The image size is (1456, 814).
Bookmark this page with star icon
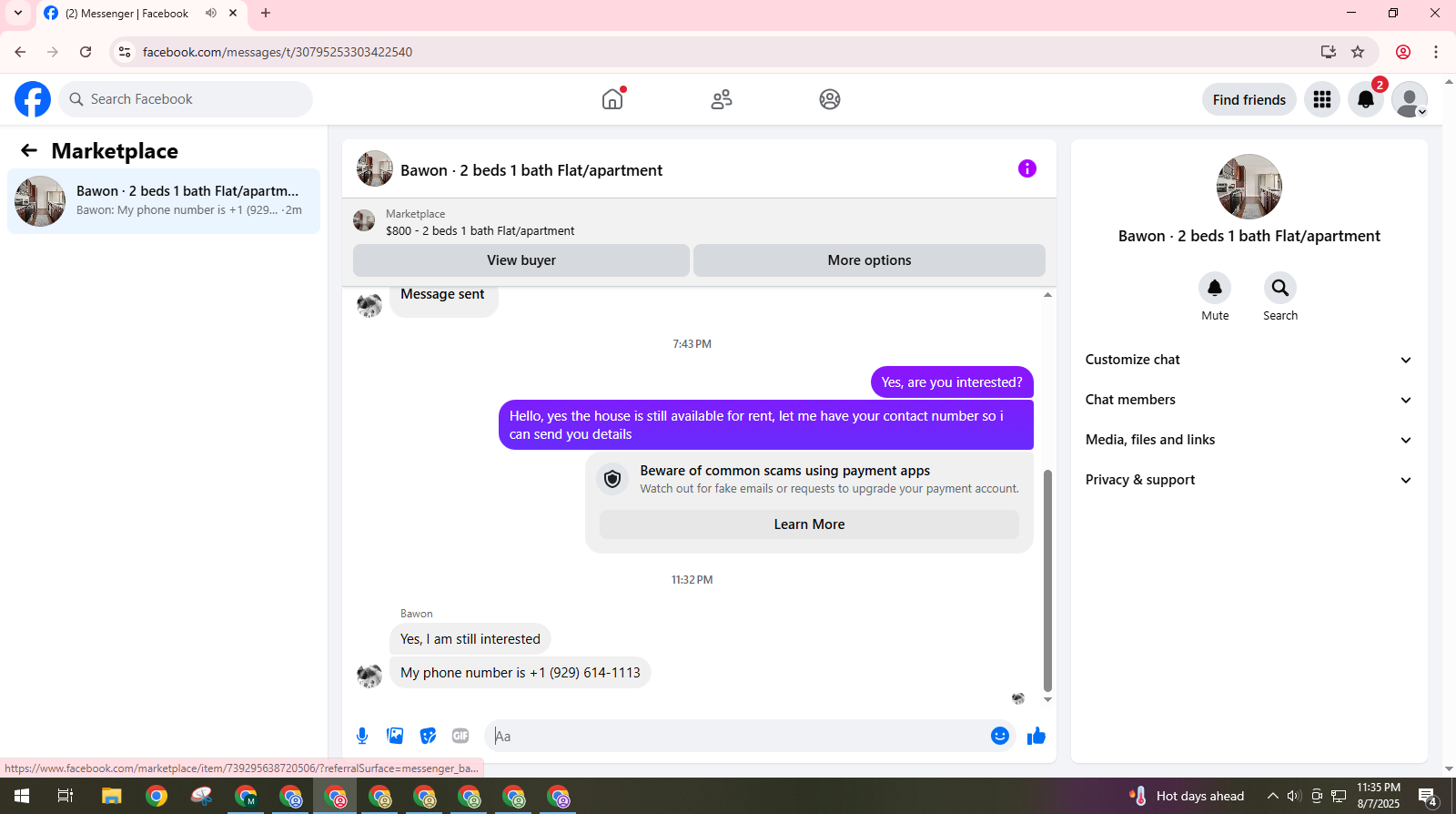coord(1358,52)
